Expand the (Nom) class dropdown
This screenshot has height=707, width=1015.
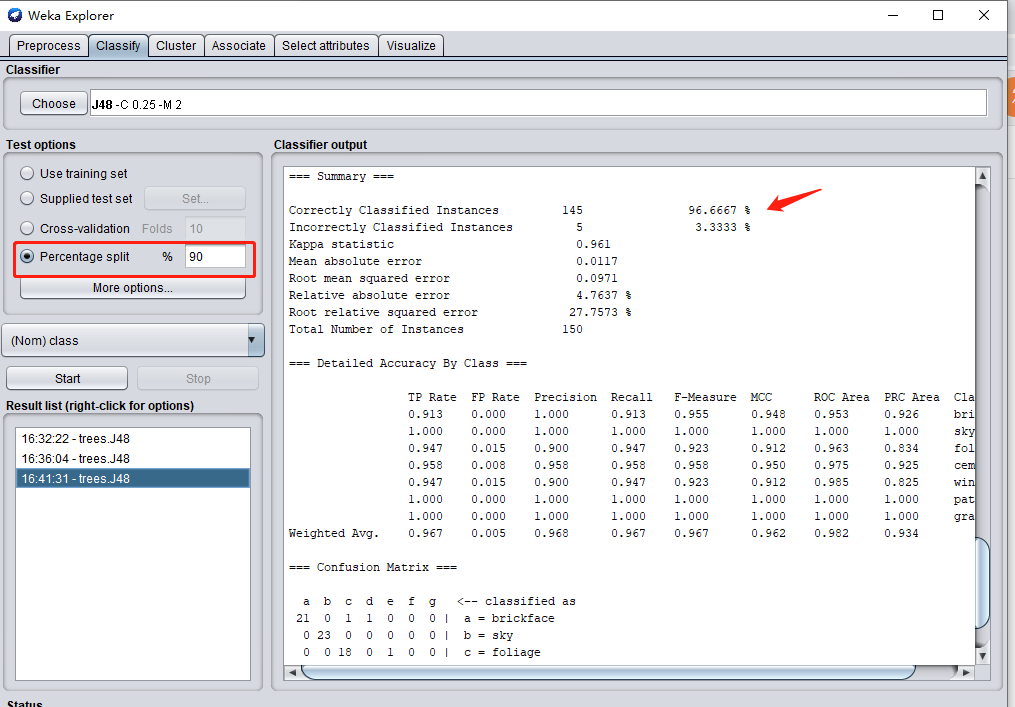pos(133,341)
